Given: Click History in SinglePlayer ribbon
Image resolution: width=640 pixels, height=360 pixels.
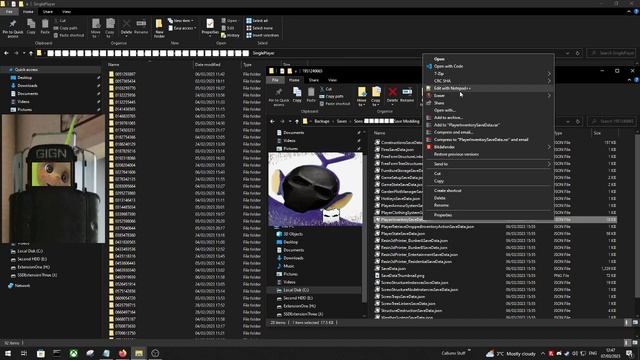Looking at the screenshot, I should coord(230,35).
